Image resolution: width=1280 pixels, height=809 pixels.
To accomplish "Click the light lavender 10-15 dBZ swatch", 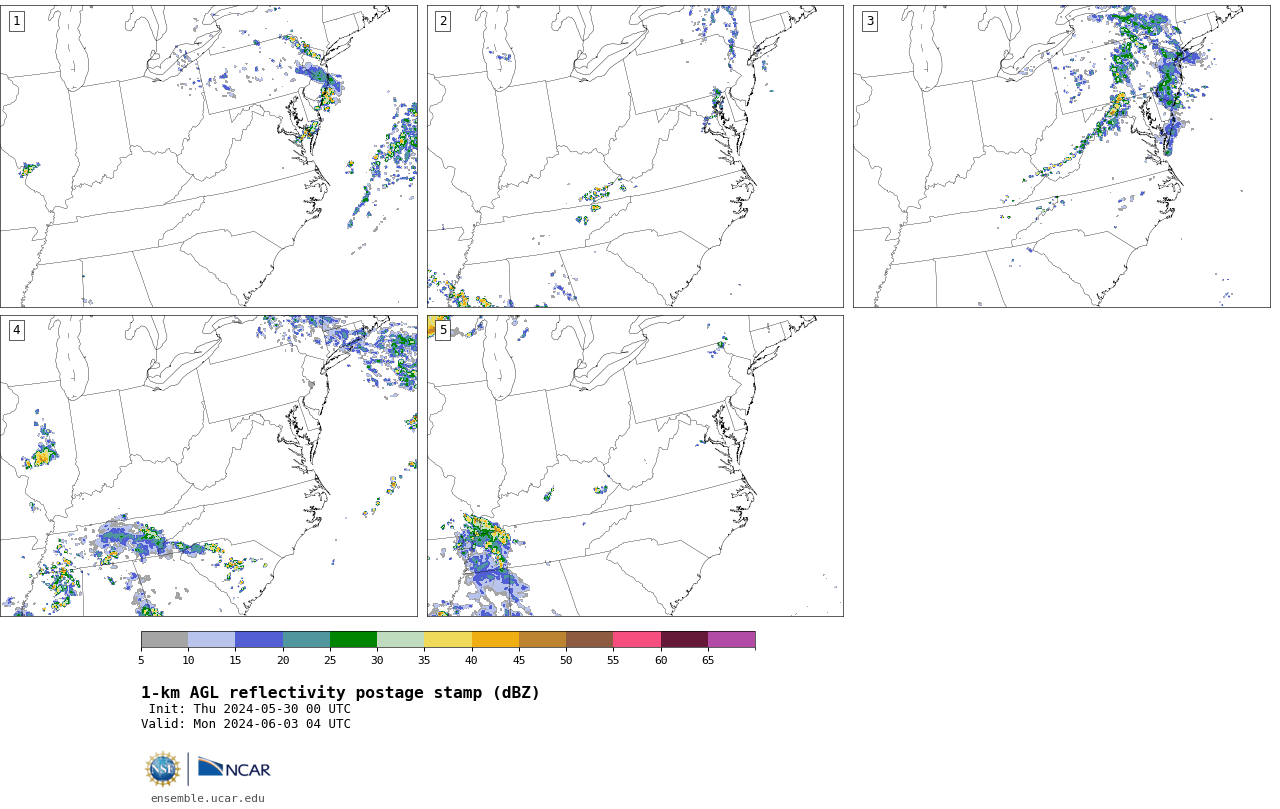I will tap(212, 640).
